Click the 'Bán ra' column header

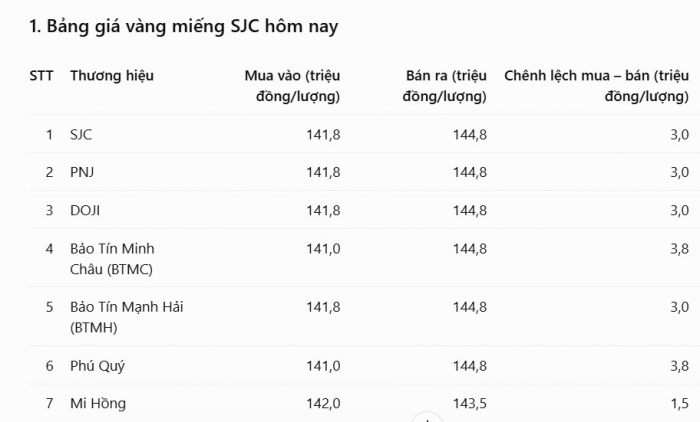pos(445,86)
